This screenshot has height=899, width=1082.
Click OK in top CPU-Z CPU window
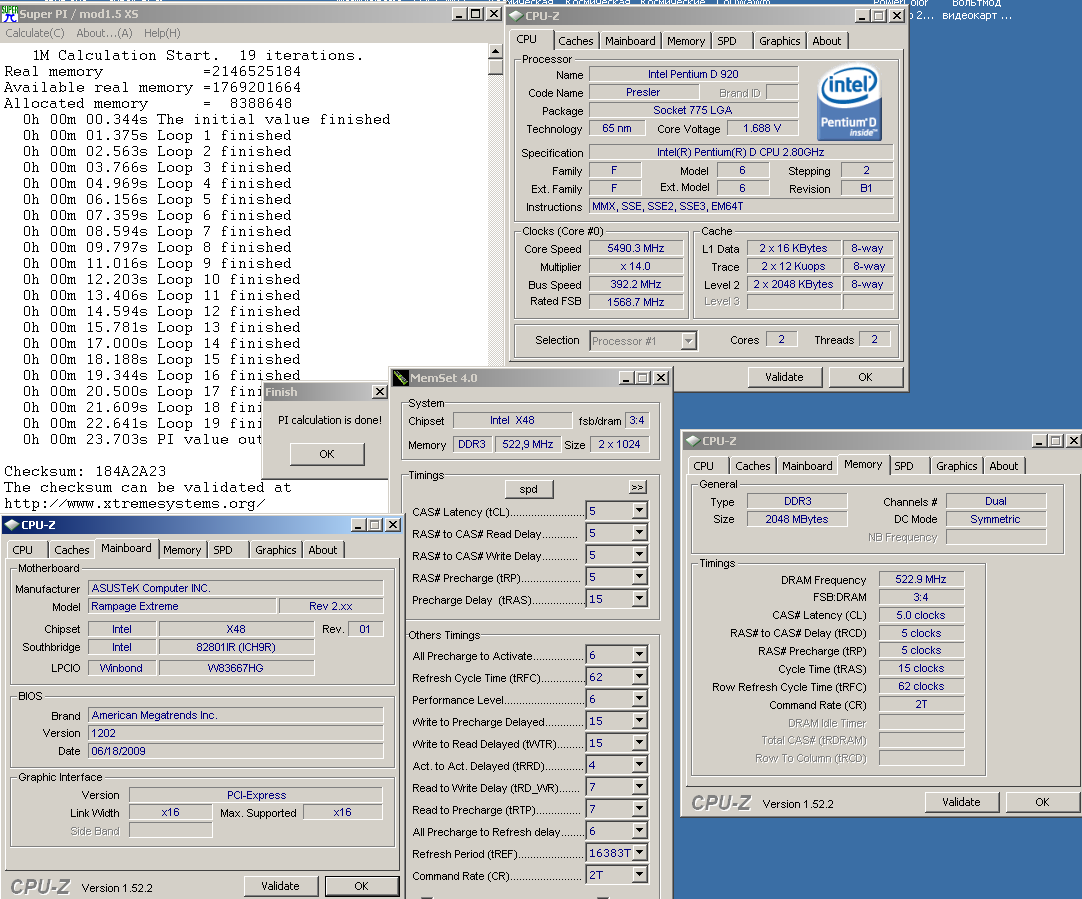(x=865, y=377)
